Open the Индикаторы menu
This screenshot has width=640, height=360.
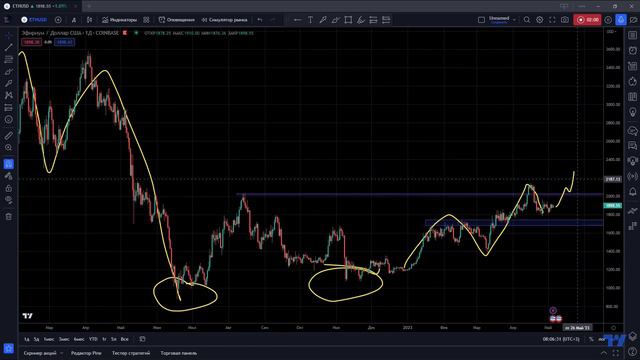pyautogui.click(x=119, y=20)
